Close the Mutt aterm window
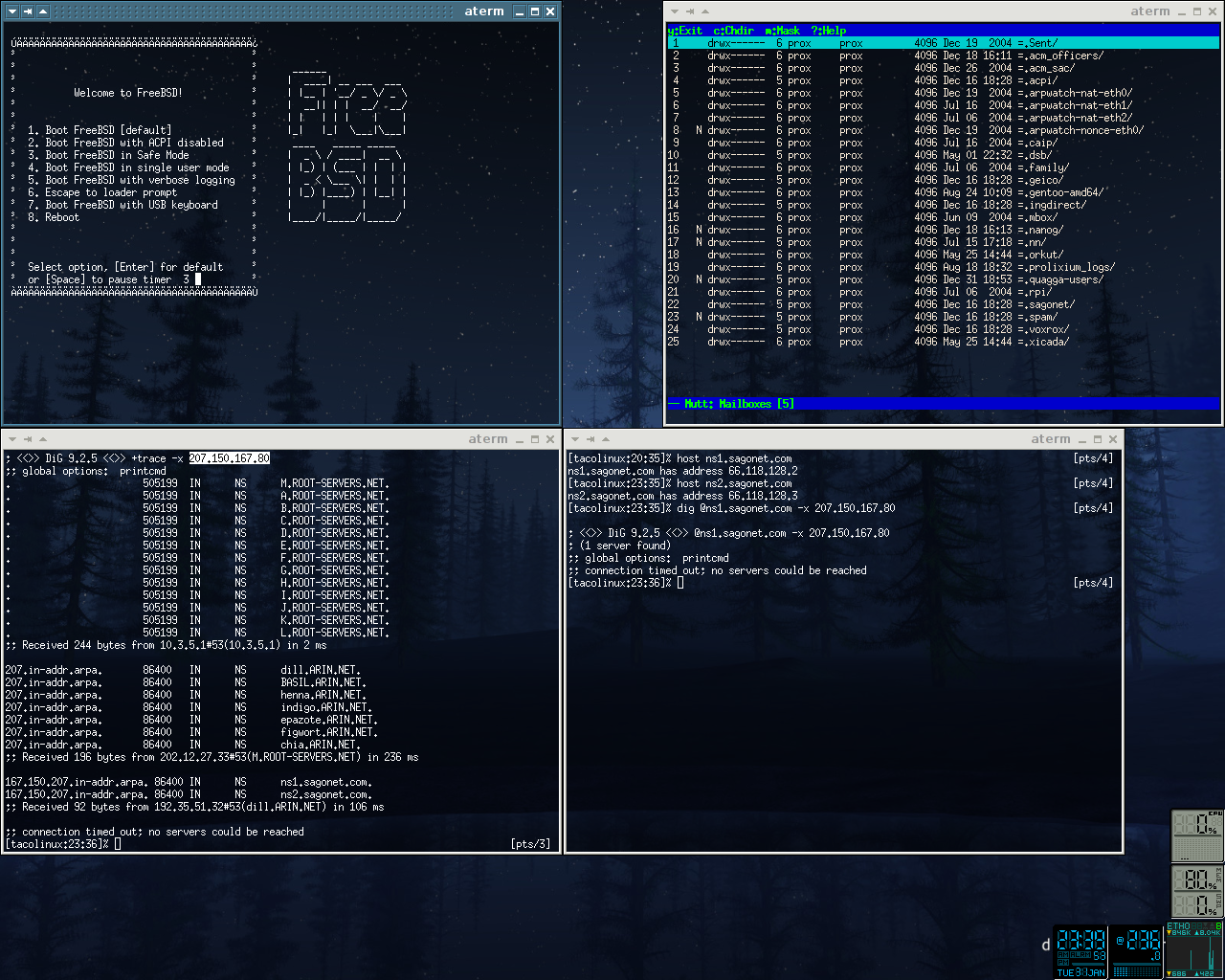 click(x=1214, y=11)
